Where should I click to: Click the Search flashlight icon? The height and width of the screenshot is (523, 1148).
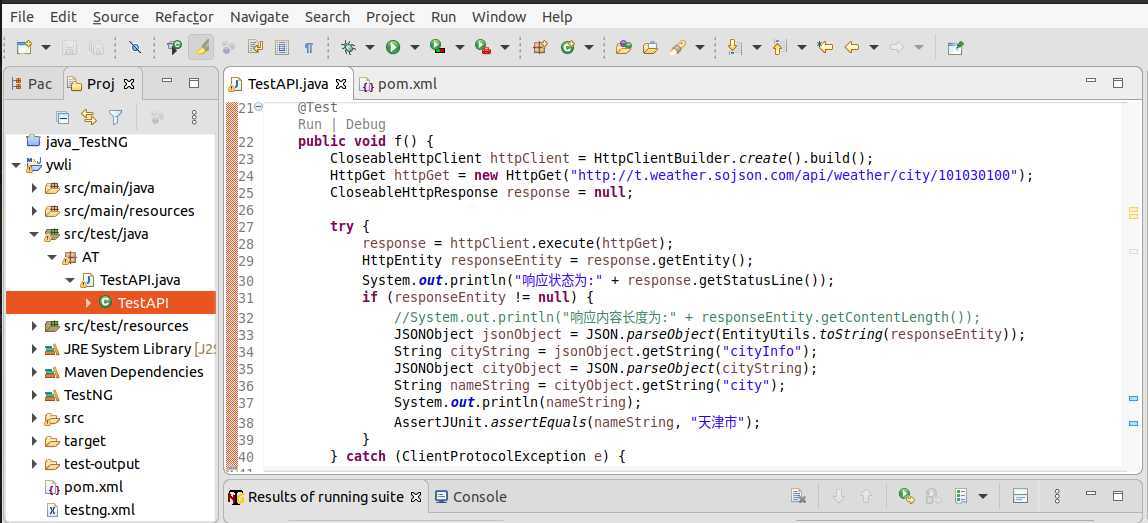coord(678,48)
